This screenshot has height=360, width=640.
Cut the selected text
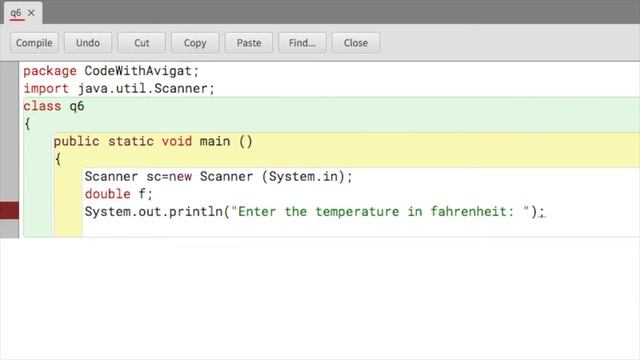pyautogui.click(x=142, y=43)
